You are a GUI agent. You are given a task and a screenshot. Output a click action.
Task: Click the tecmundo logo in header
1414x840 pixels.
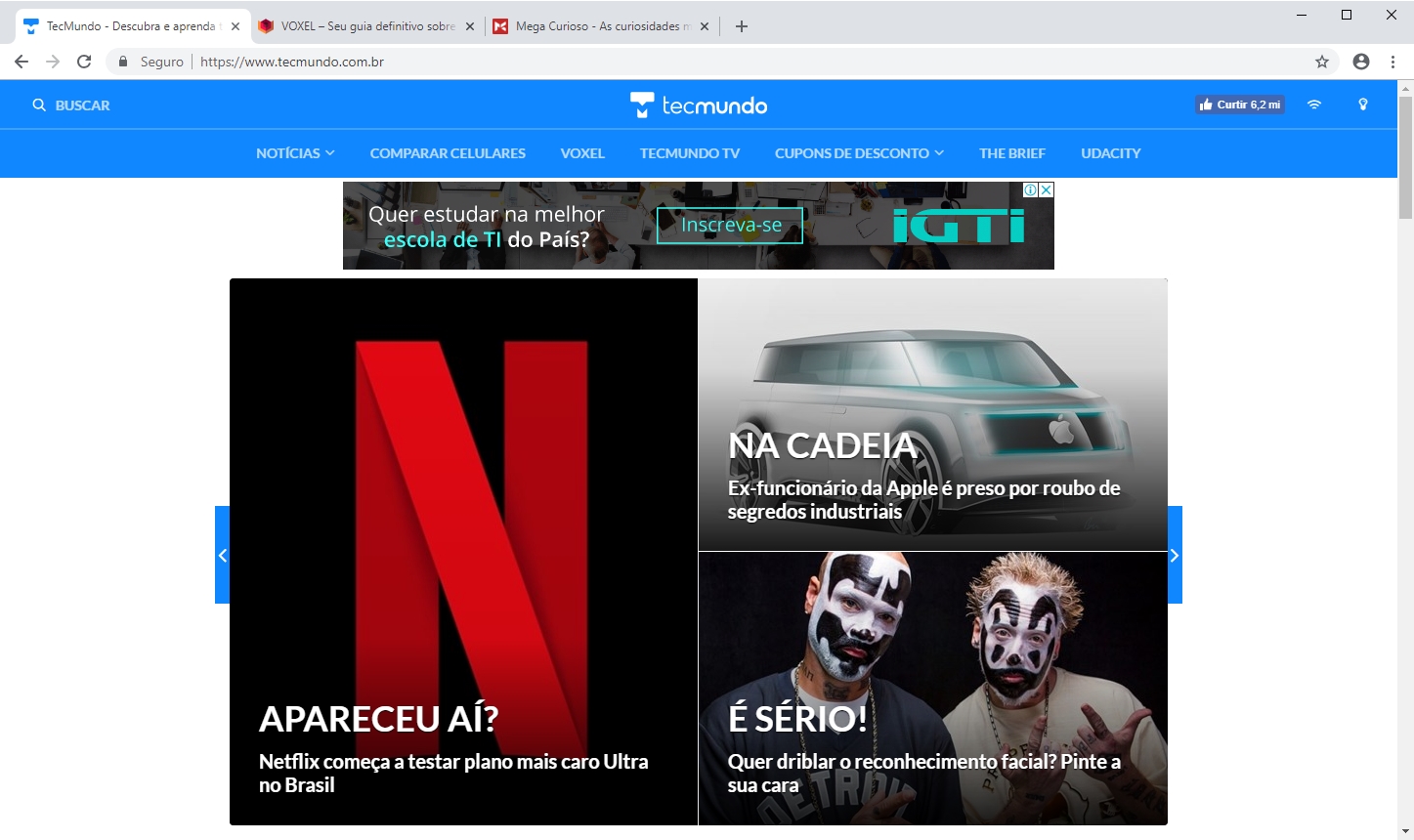pyautogui.click(x=699, y=105)
